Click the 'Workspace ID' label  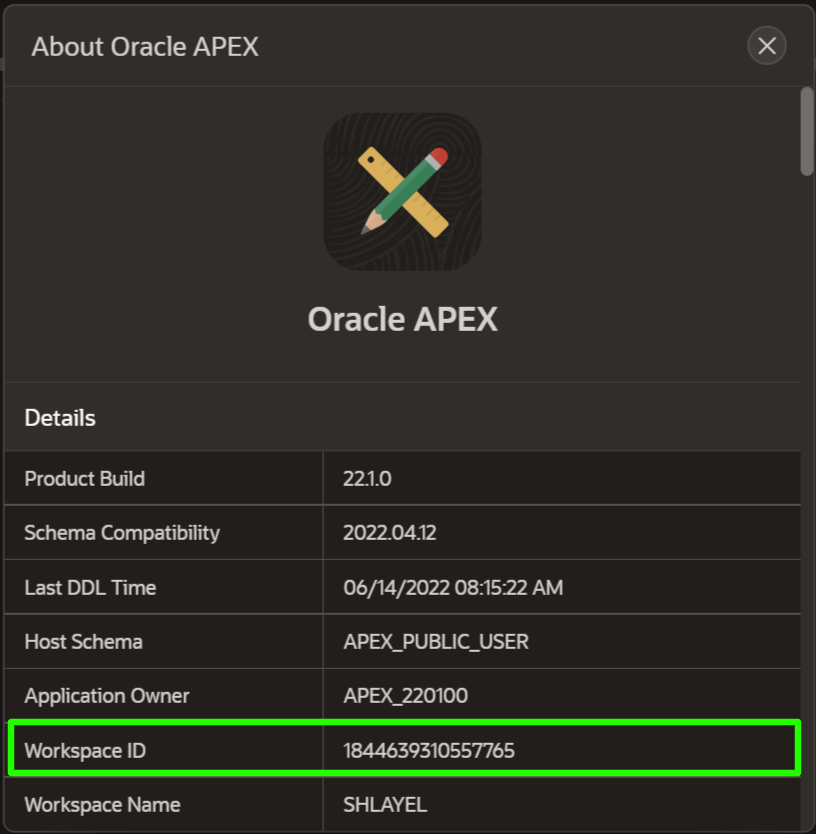click(x=85, y=751)
